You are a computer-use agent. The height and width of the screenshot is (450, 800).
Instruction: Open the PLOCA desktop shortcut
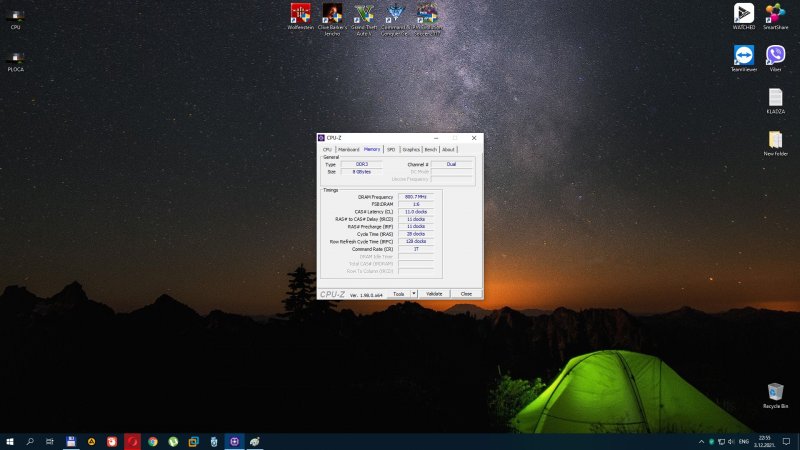click(15, 62)
